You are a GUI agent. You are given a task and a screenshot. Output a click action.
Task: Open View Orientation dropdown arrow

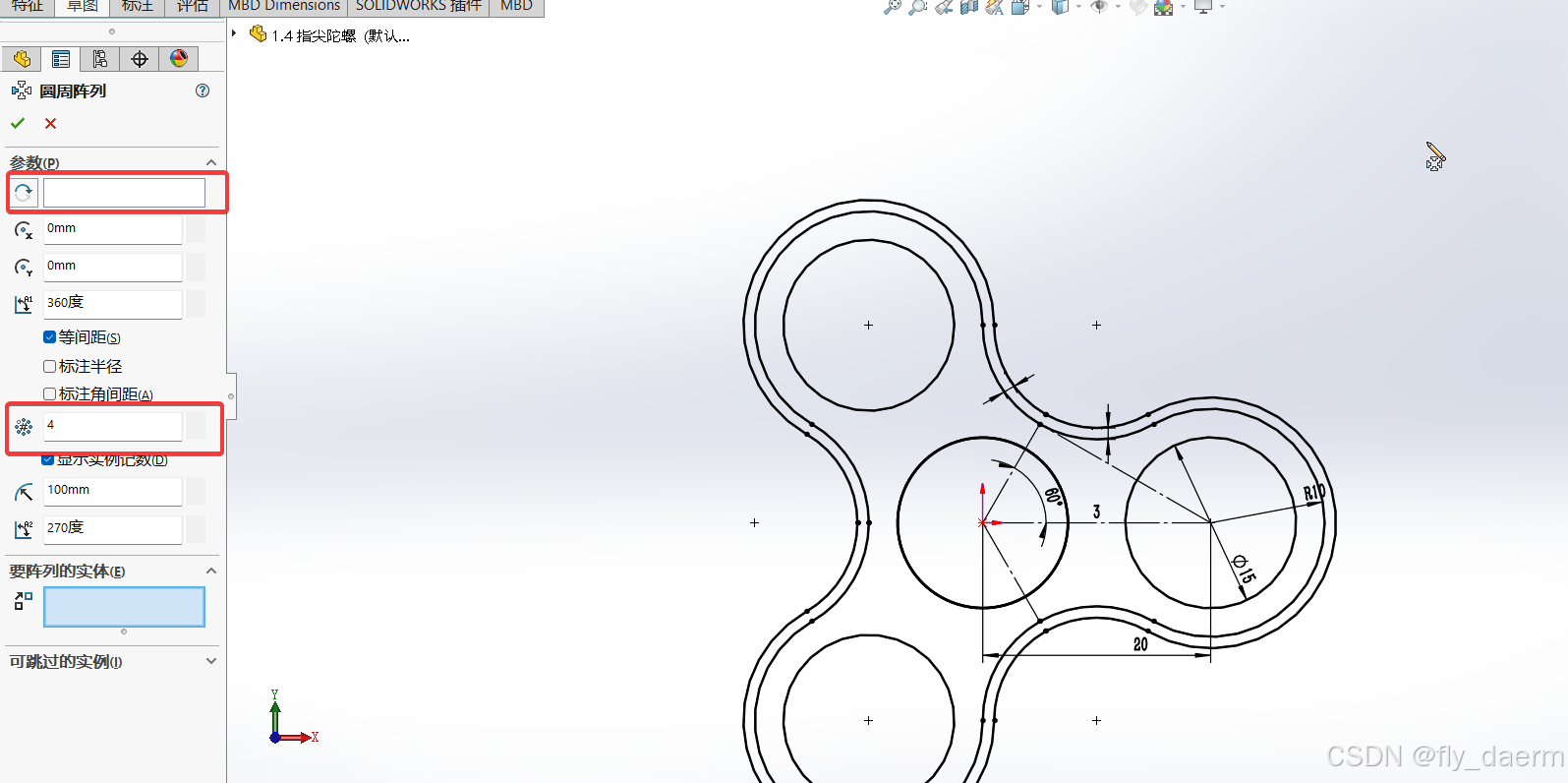(x=1039, y=7)
